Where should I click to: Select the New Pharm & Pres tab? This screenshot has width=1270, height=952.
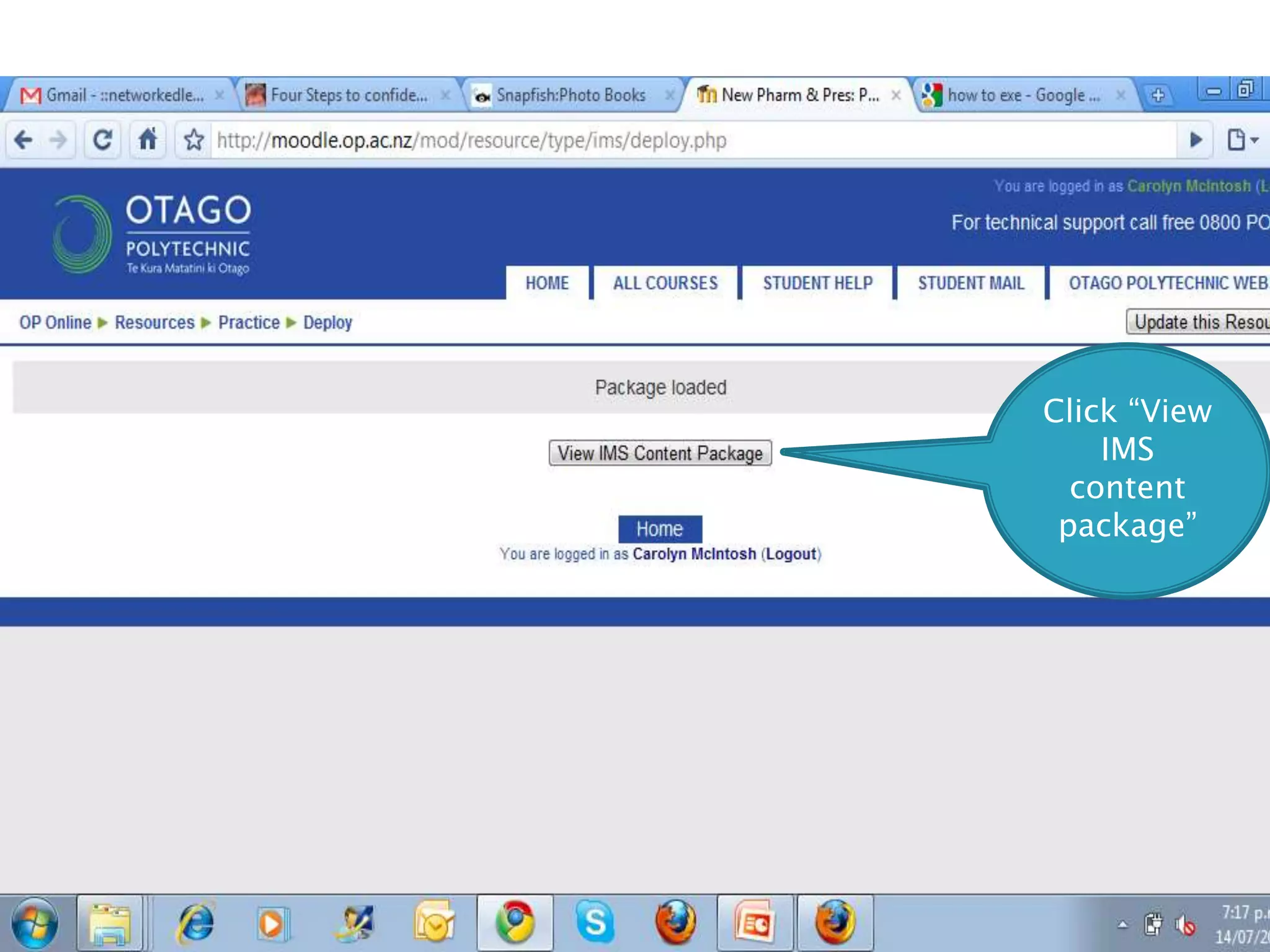coord(797,95)
